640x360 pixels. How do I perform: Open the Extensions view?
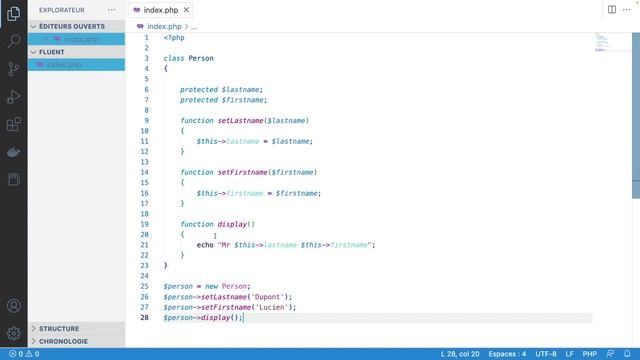[13, 124]
